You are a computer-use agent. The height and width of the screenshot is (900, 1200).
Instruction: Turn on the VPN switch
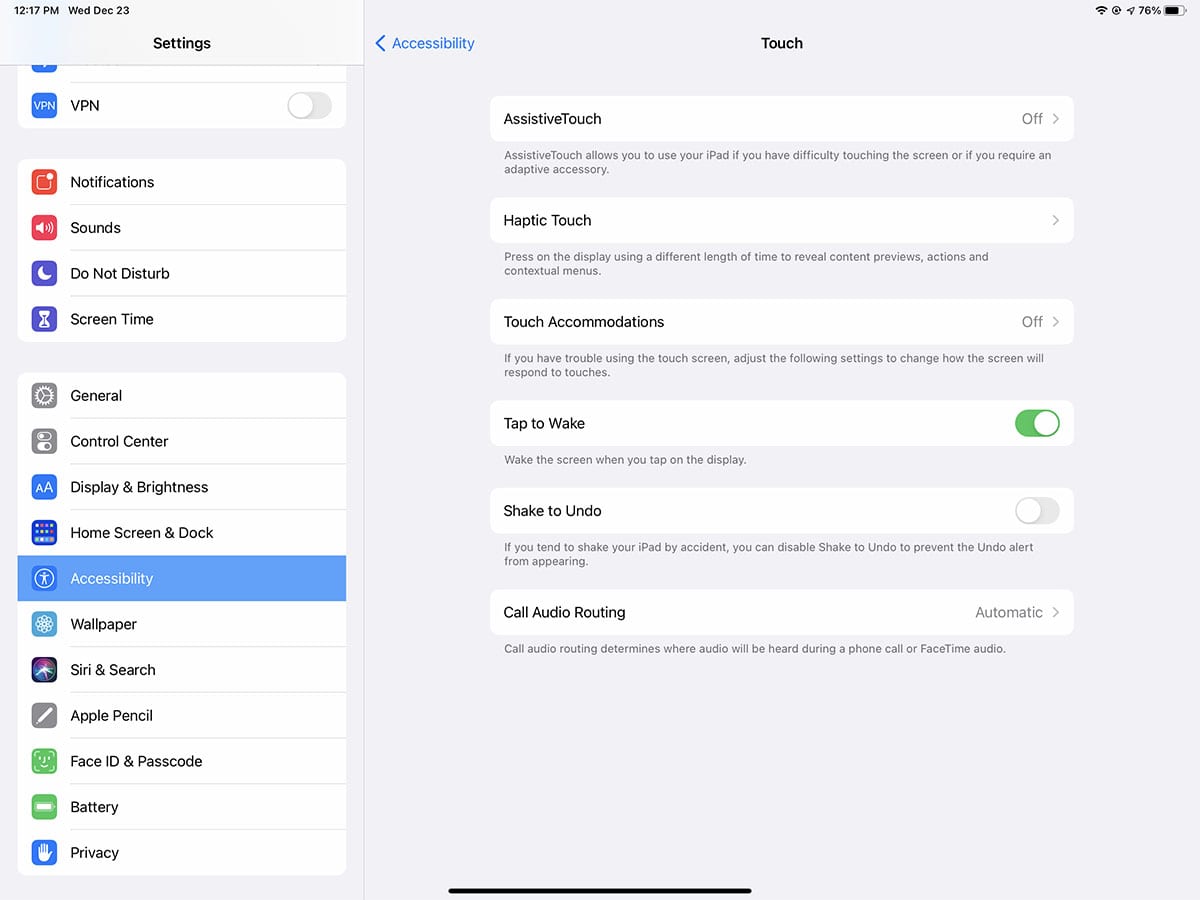(309, 105)
